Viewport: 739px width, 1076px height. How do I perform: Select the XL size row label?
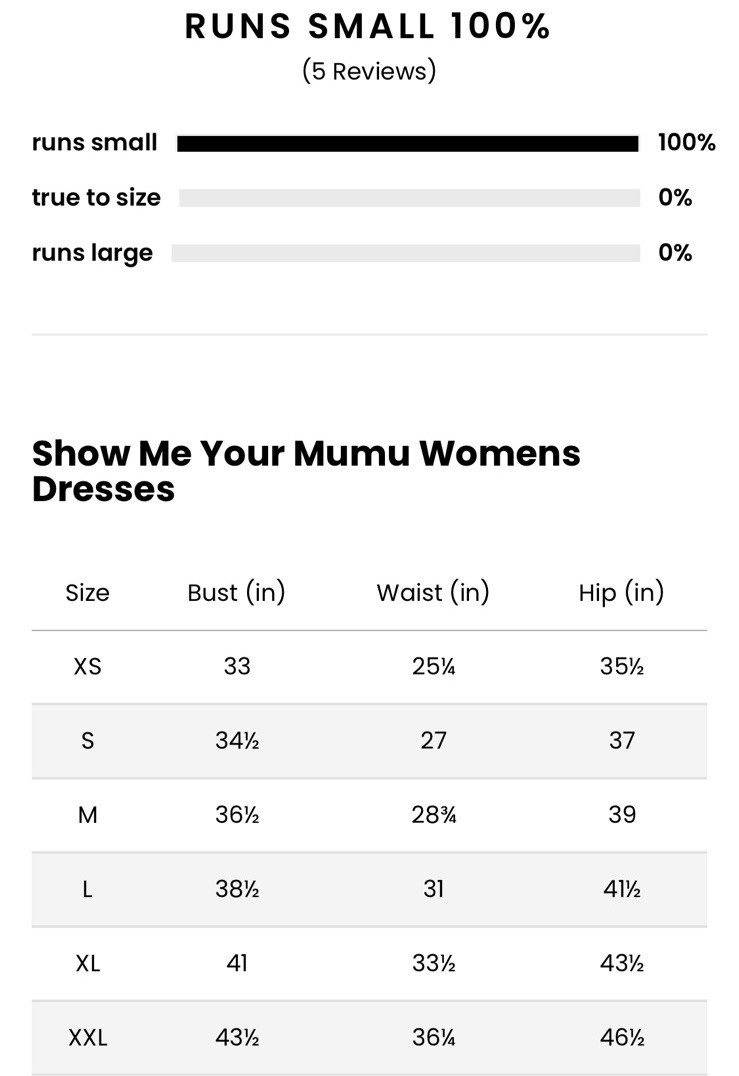tap(87, 963)
